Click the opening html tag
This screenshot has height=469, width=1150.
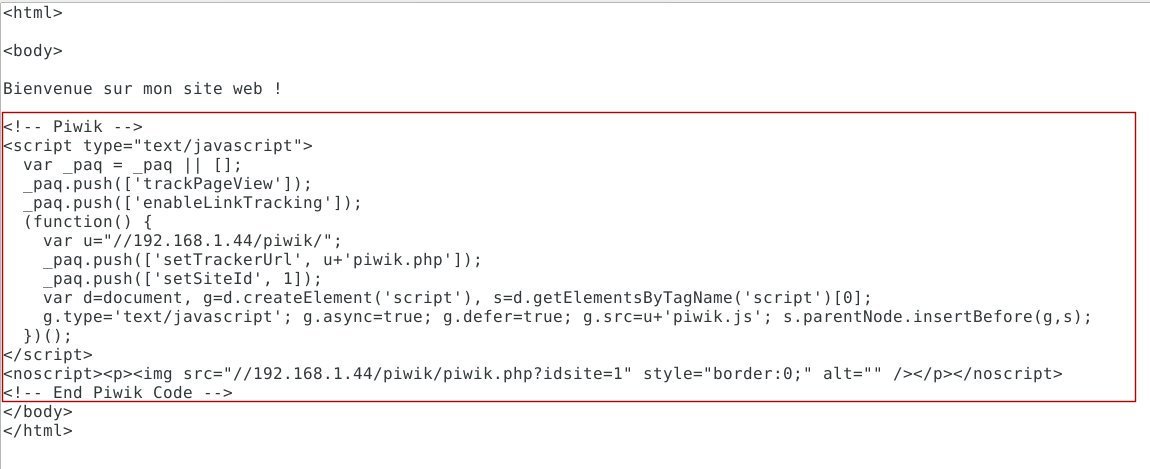coord(32,13)
